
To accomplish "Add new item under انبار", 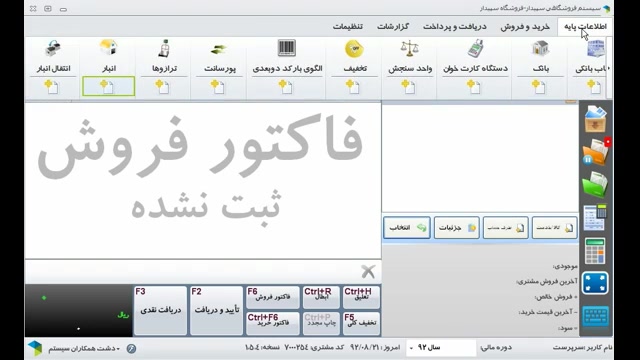I will 108,87.
